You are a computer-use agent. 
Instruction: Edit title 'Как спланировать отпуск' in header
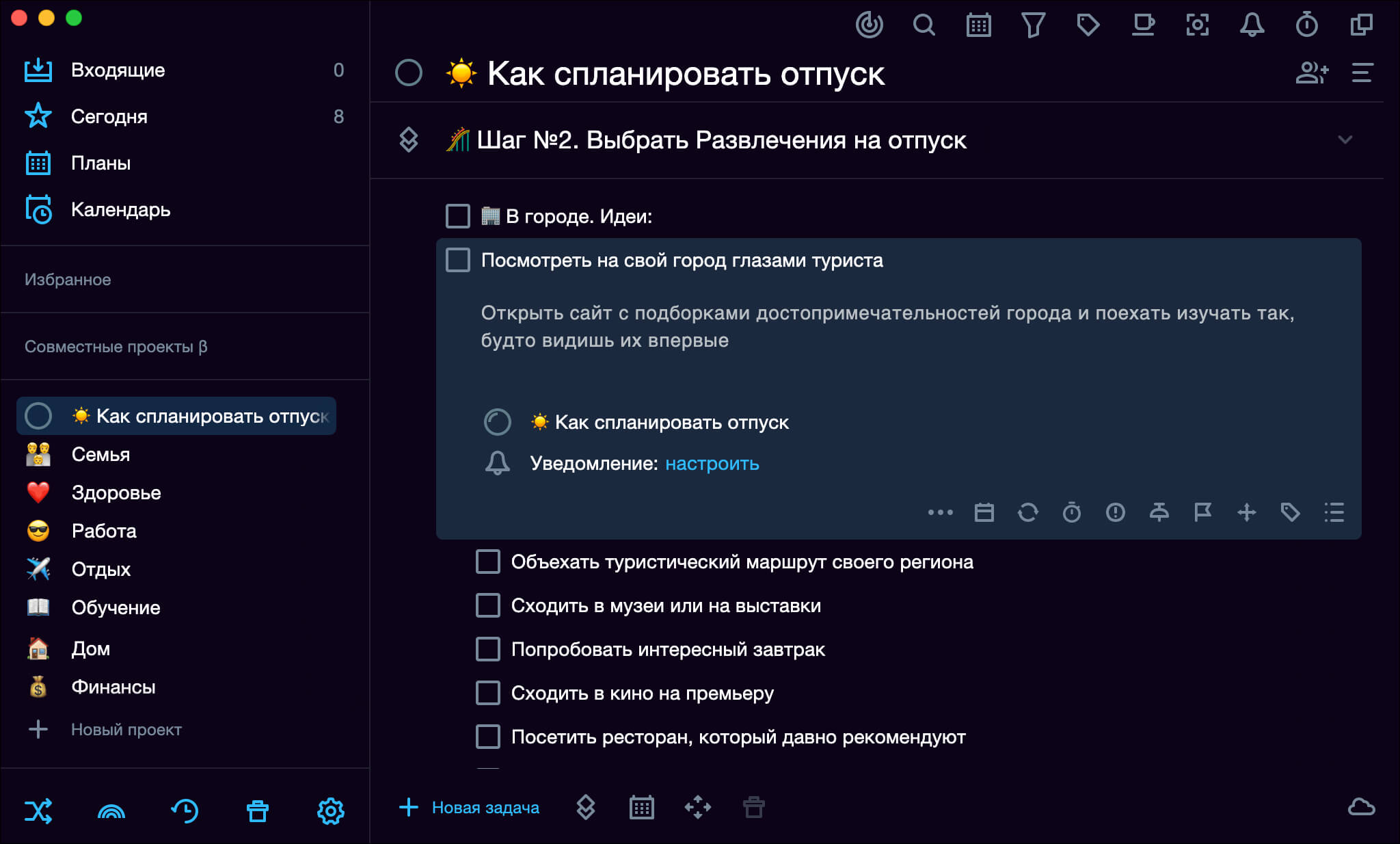(x=686, y=73)
